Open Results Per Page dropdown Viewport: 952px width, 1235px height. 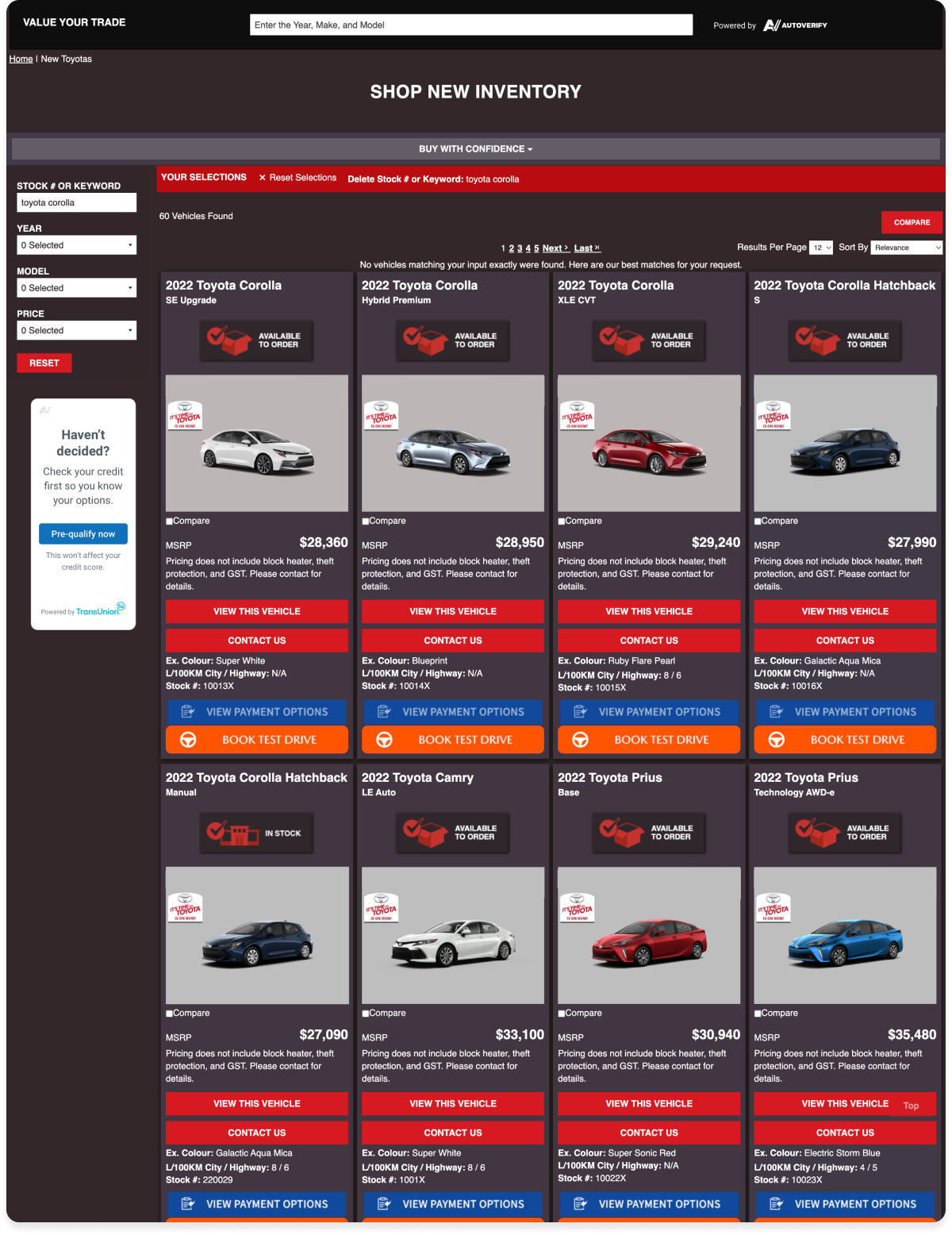click(821, 248)
